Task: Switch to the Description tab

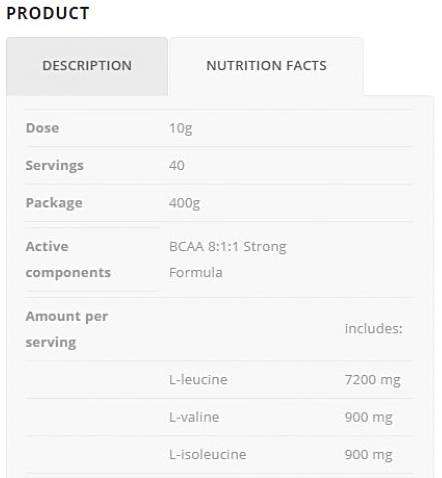Action: click(x=87, y=66)
